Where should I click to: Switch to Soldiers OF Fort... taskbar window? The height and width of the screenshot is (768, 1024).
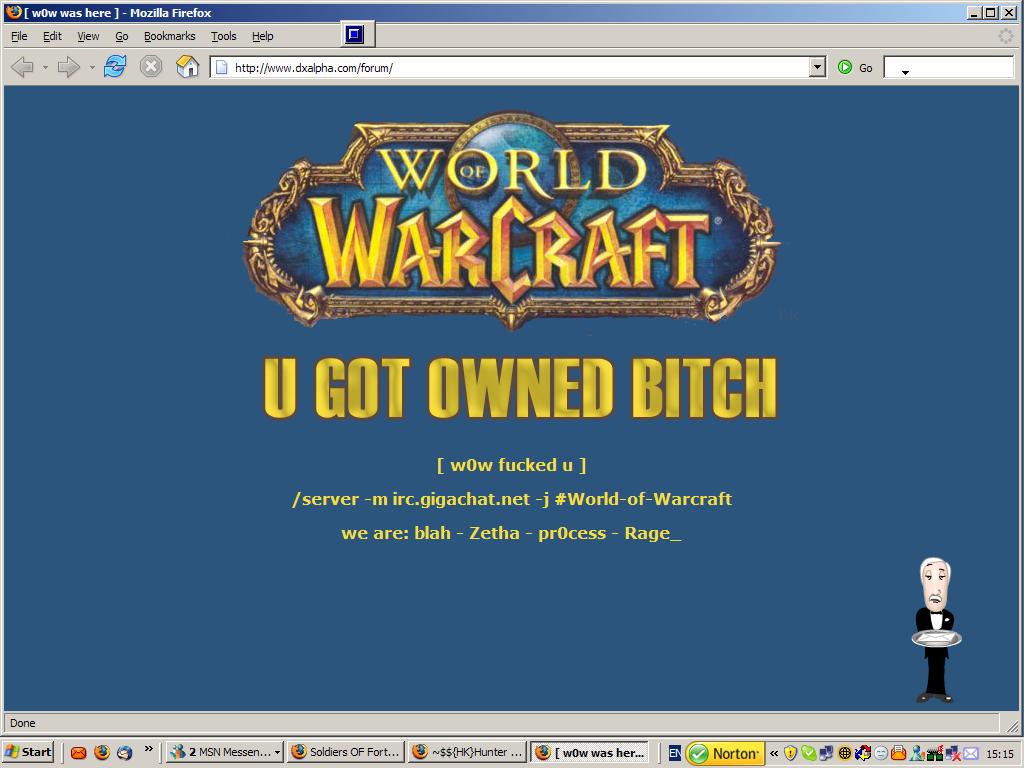tap(345, 752)
